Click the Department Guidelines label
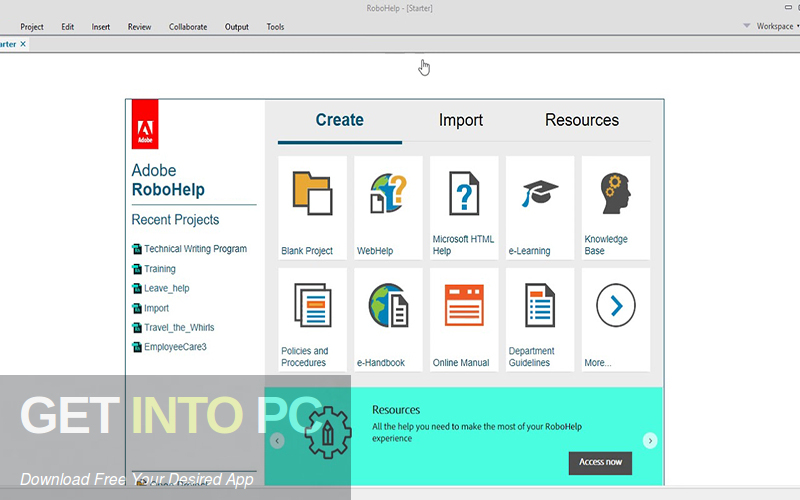This screenshot has width=800, height=500. click(x=531, y=357)
